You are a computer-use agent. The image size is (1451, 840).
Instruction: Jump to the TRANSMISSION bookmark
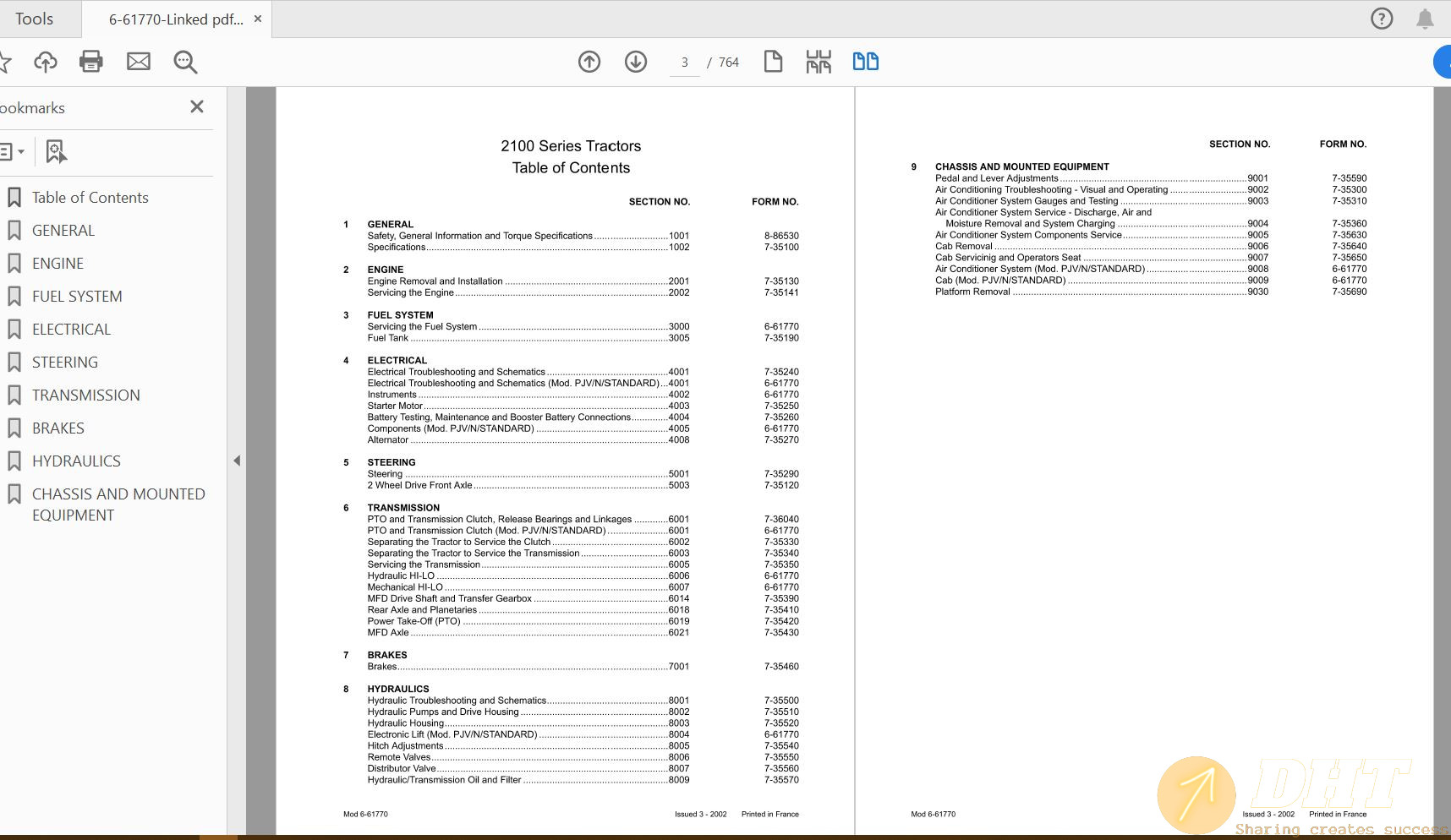(86, 395)
